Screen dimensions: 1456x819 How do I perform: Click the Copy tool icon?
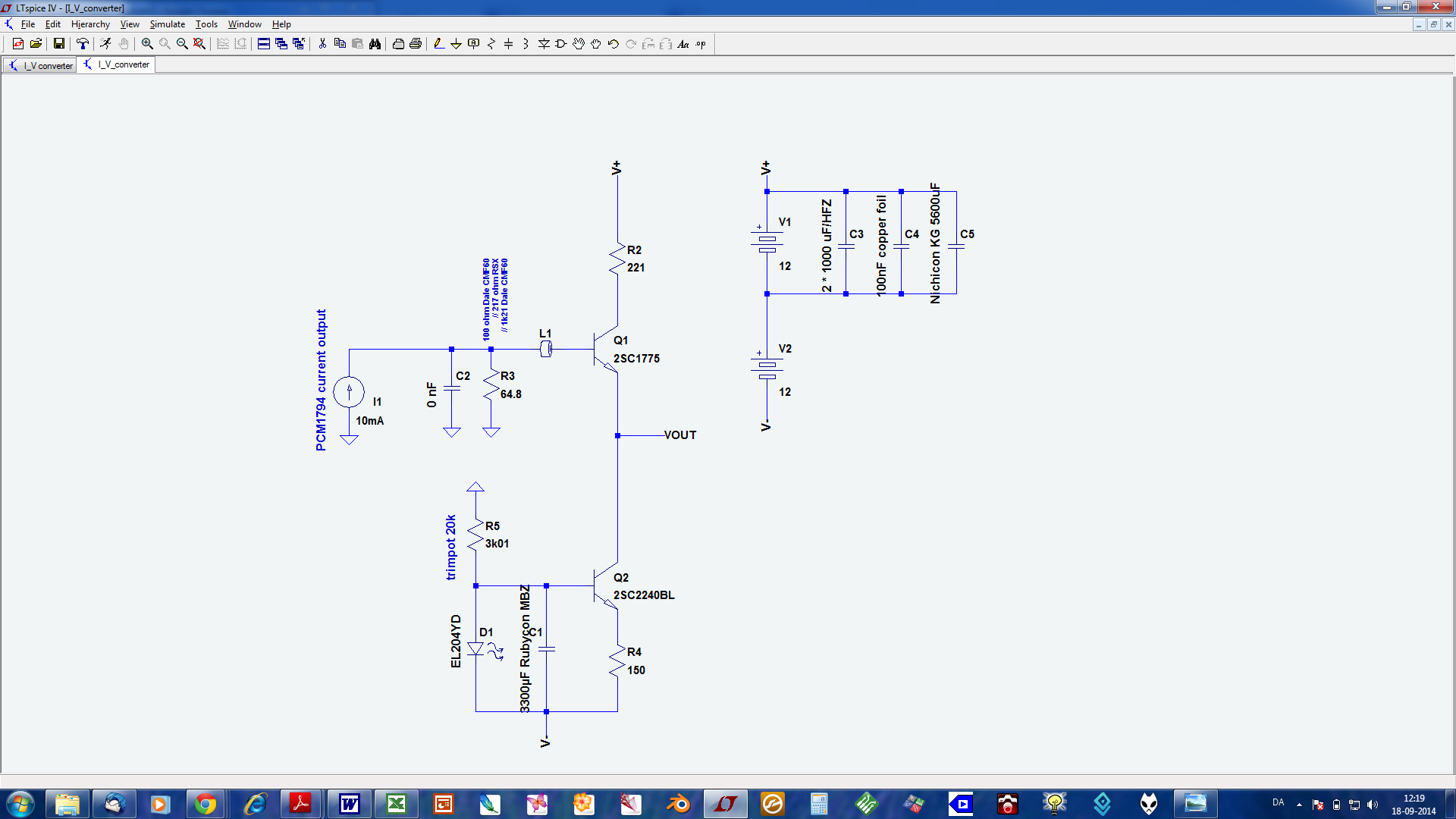(340, 44)
